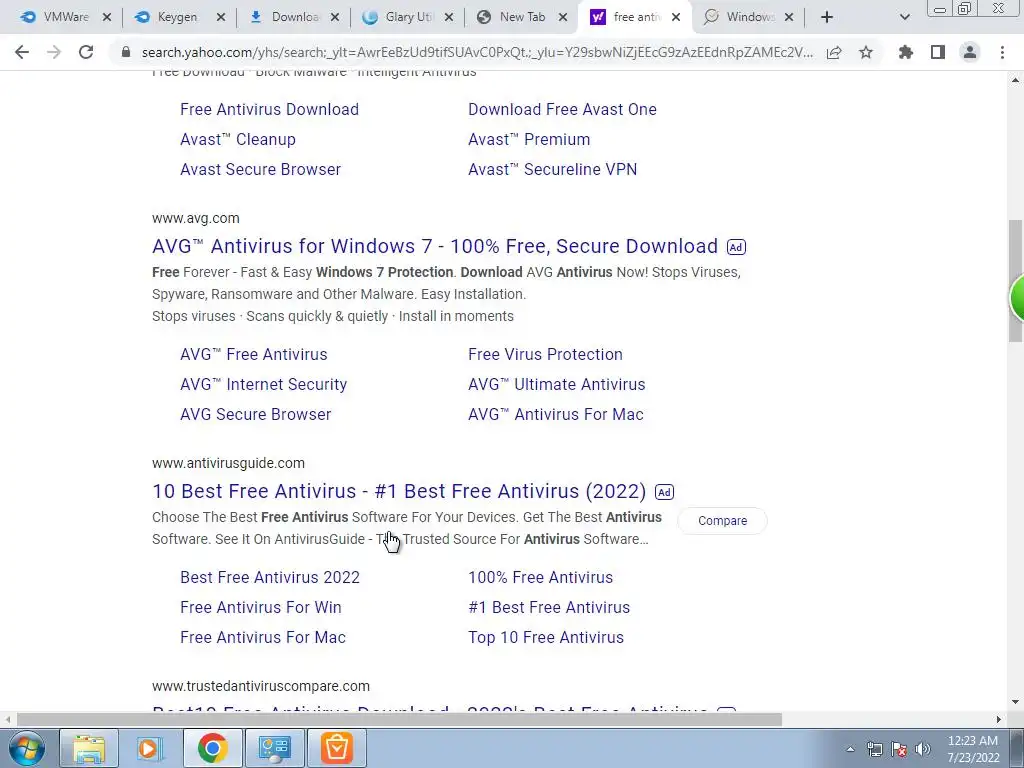
Task: Open the Windows Start button
Action: [x=27, y=748]
